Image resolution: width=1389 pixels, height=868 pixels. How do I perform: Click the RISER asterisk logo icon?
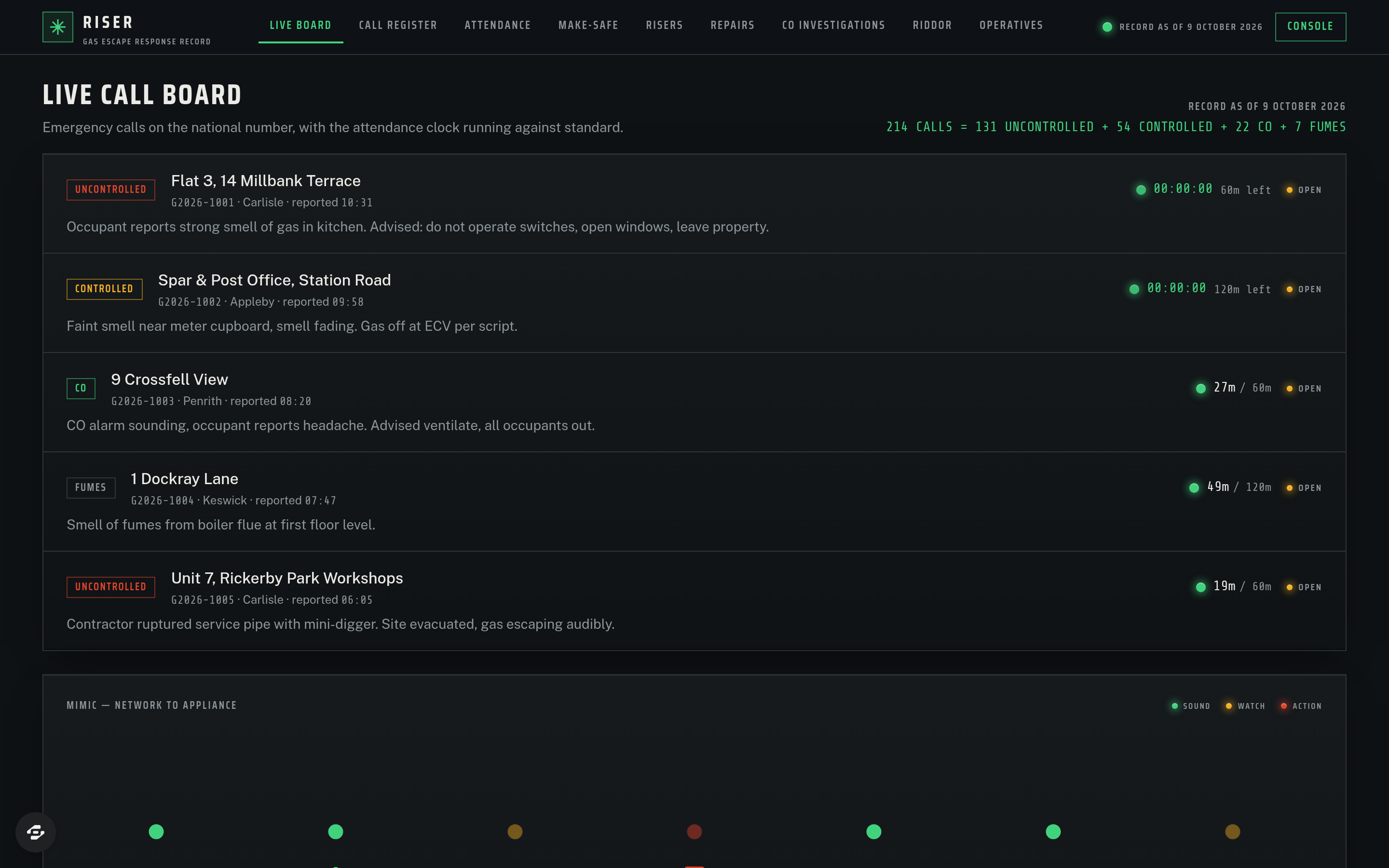click(x=58, y=27)
